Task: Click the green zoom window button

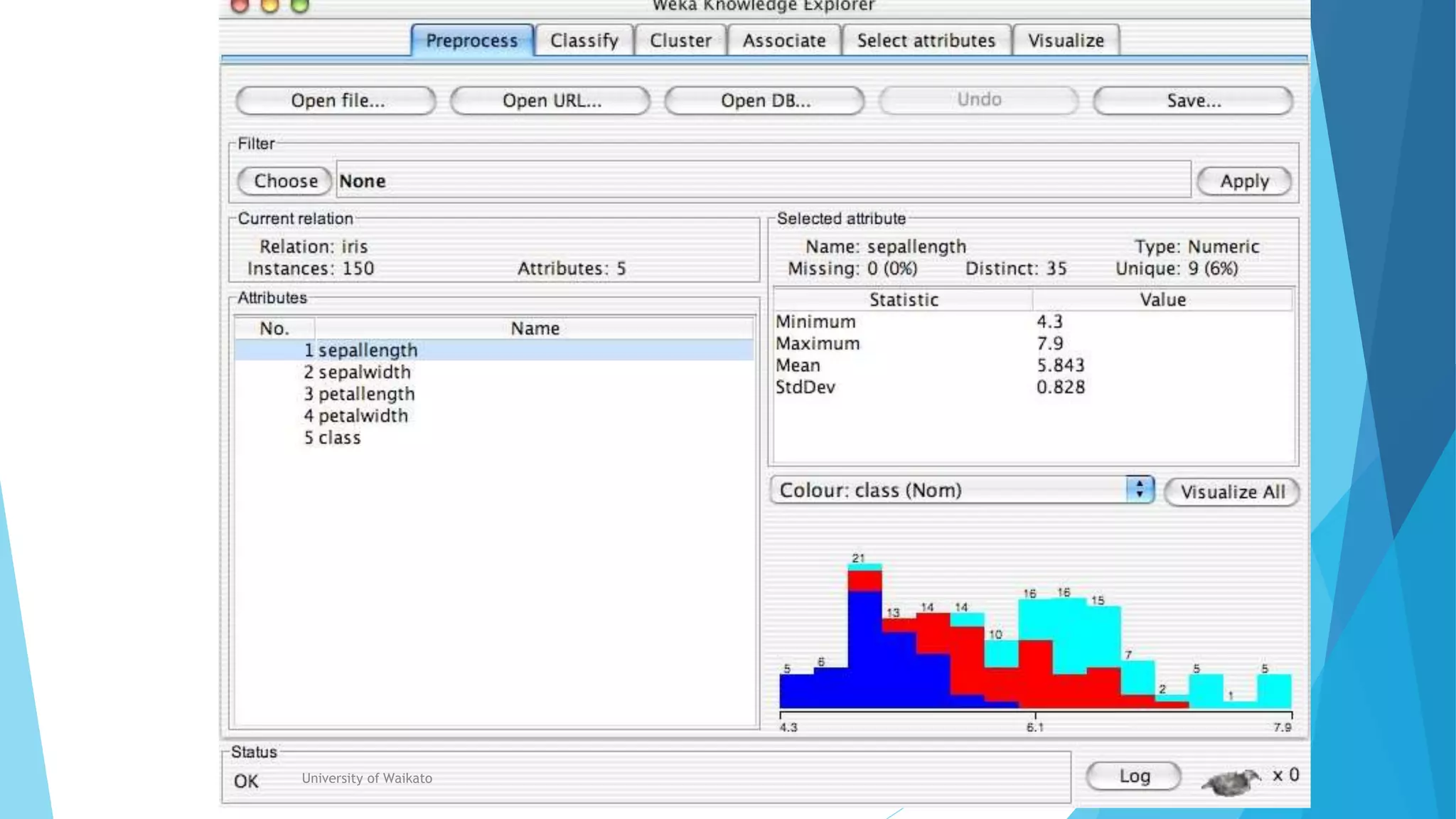Action: 300,6
